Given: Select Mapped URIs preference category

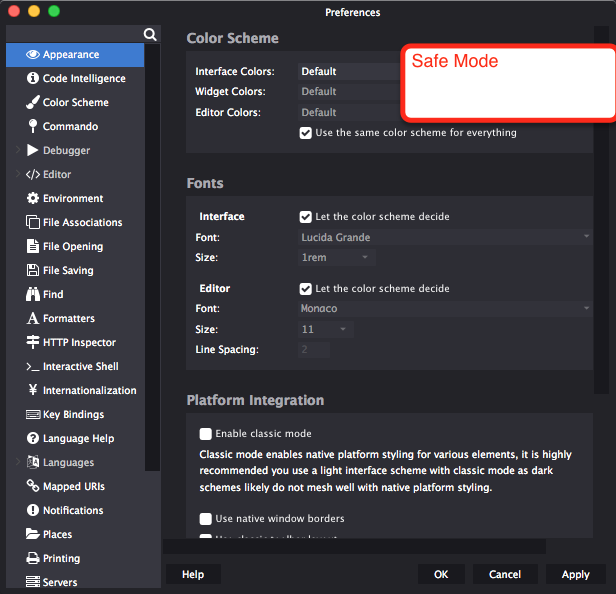Looking at the screenshot, I should tap(75, 486).
